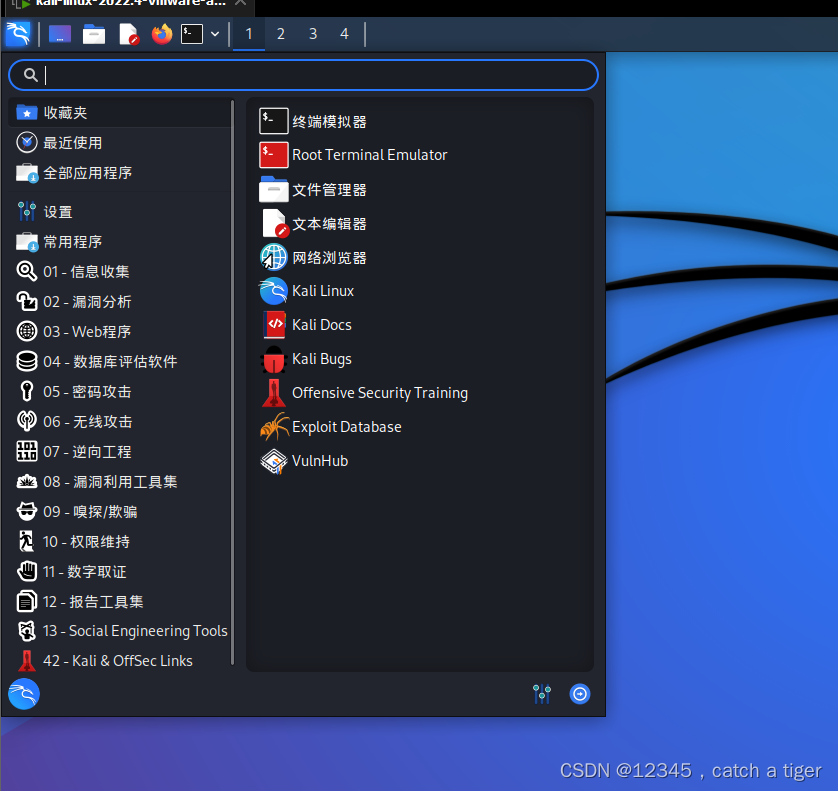
Task: Click the show desktop icon in the panel
Action: (x=60, y=34)
